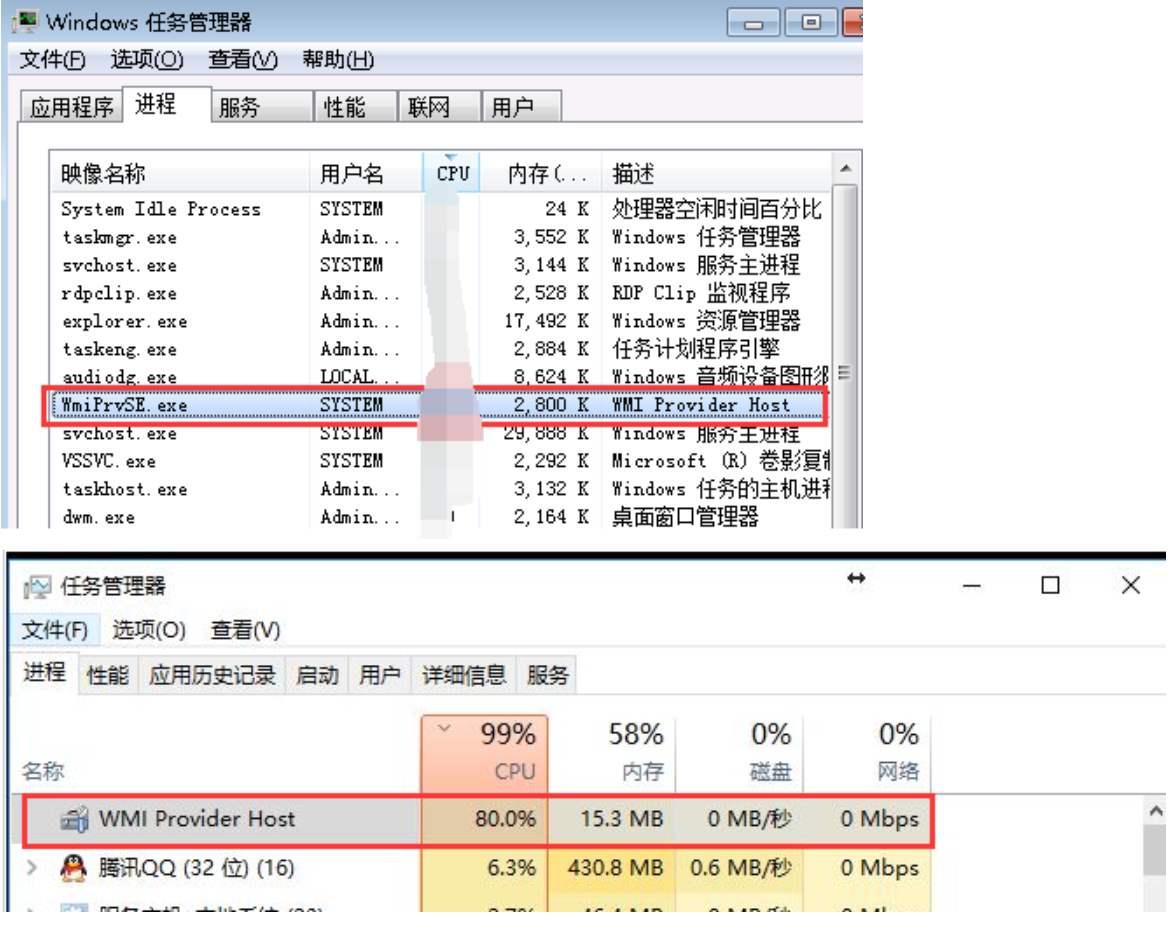Select explorer.exe process row
Viewport: 1175px width, 940px height.
pos(441,321)
